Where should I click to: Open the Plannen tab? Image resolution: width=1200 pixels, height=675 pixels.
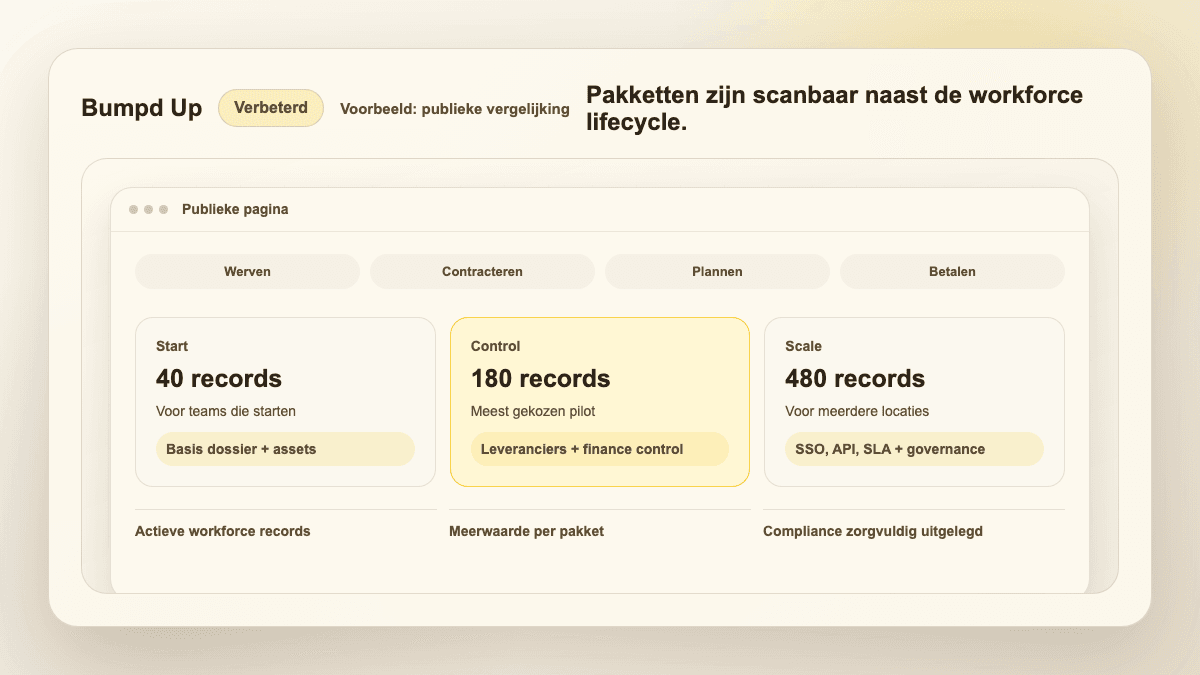717,271
